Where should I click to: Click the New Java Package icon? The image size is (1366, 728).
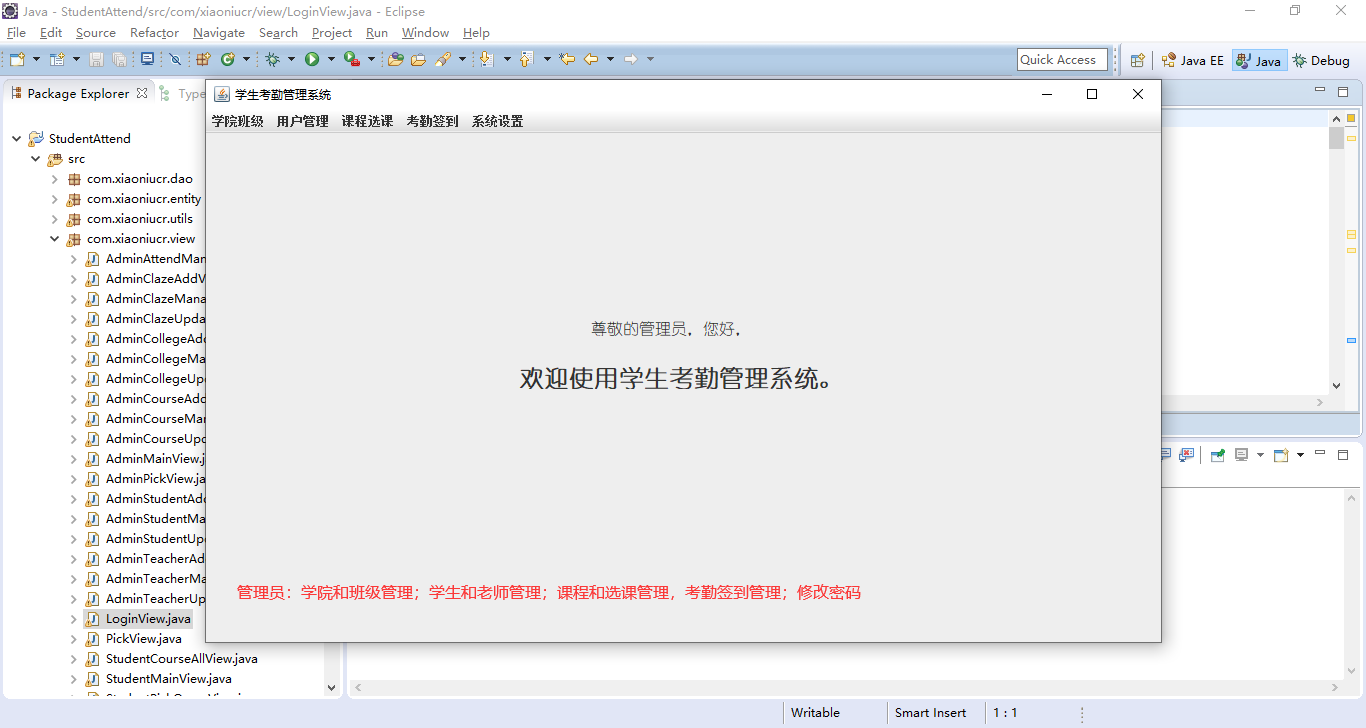click(202, 59)
